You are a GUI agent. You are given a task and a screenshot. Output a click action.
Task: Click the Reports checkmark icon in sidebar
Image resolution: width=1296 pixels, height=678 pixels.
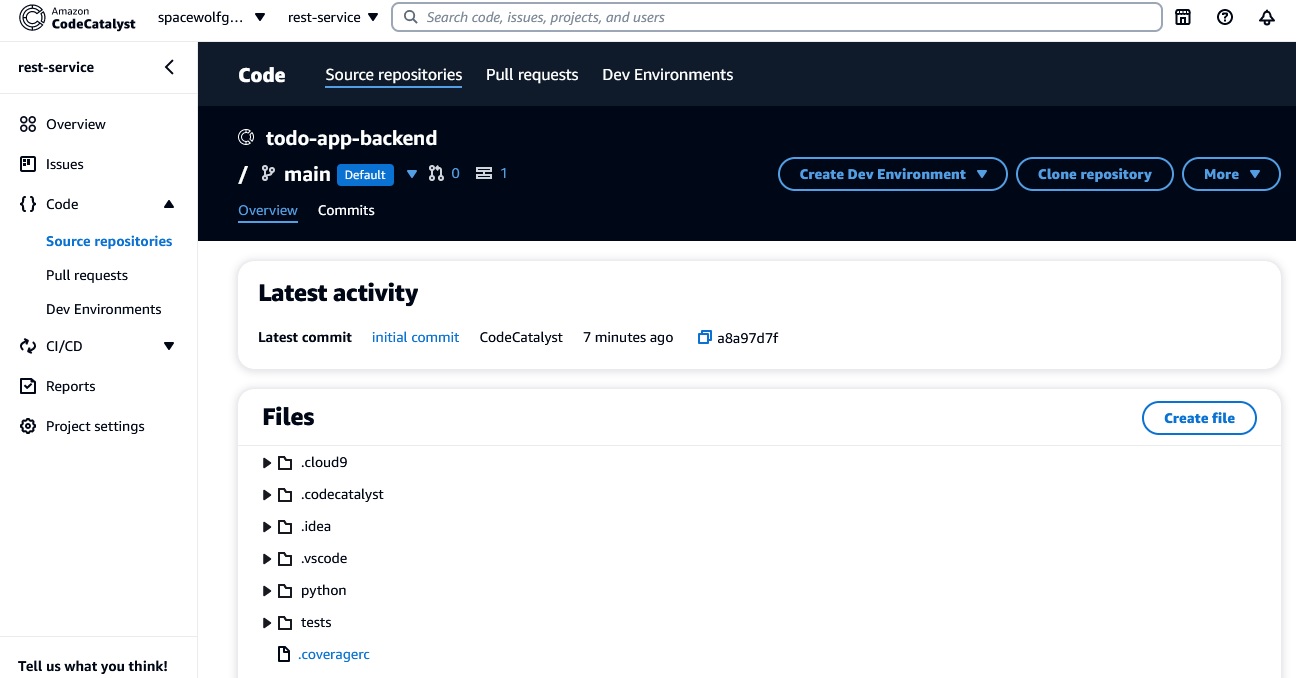(x=28, y=386)
